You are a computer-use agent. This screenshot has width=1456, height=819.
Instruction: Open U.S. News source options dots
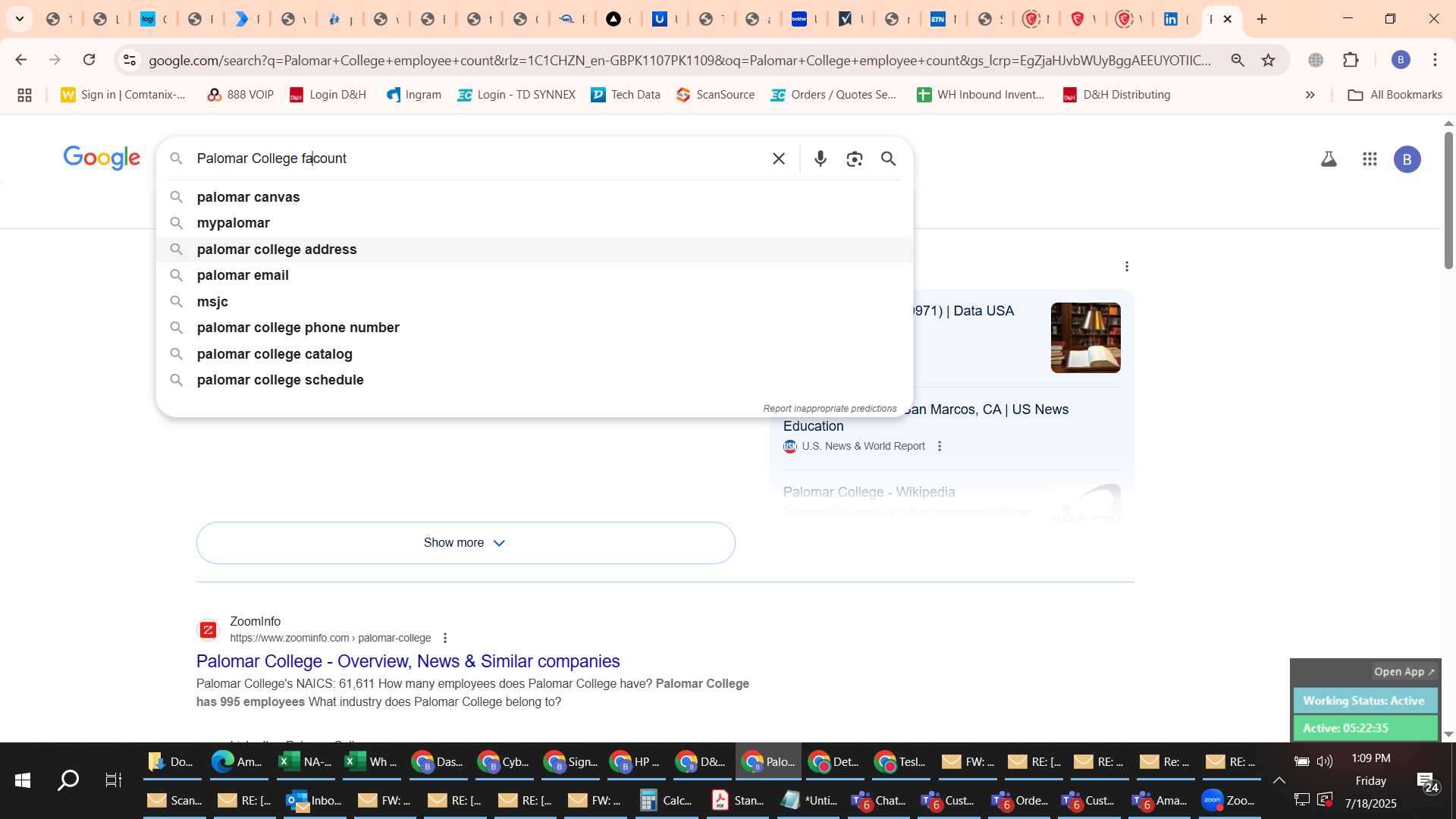(940, 446)
